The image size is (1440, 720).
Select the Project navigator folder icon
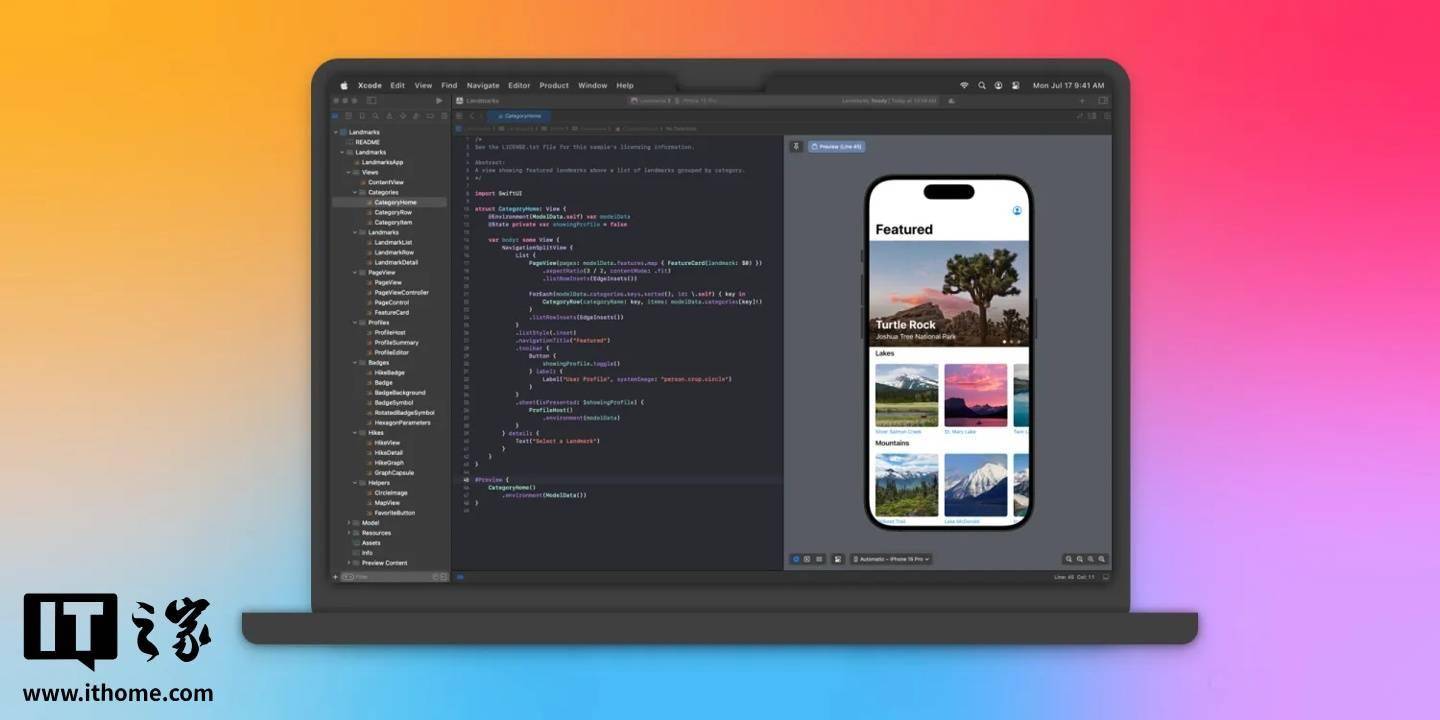pos(335,116)
